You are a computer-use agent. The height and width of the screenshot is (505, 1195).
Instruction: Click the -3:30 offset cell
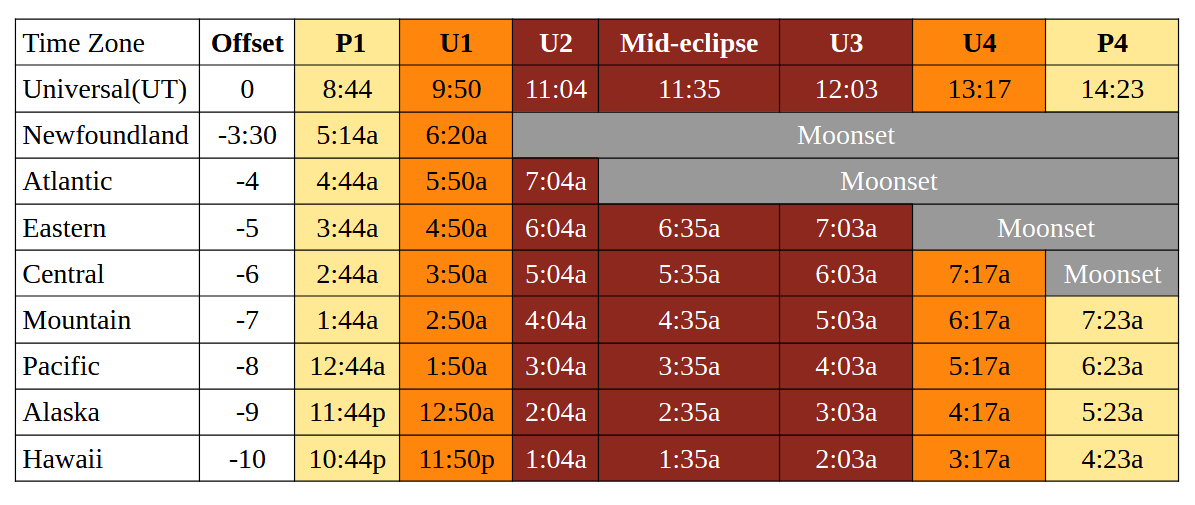point(247,135)
